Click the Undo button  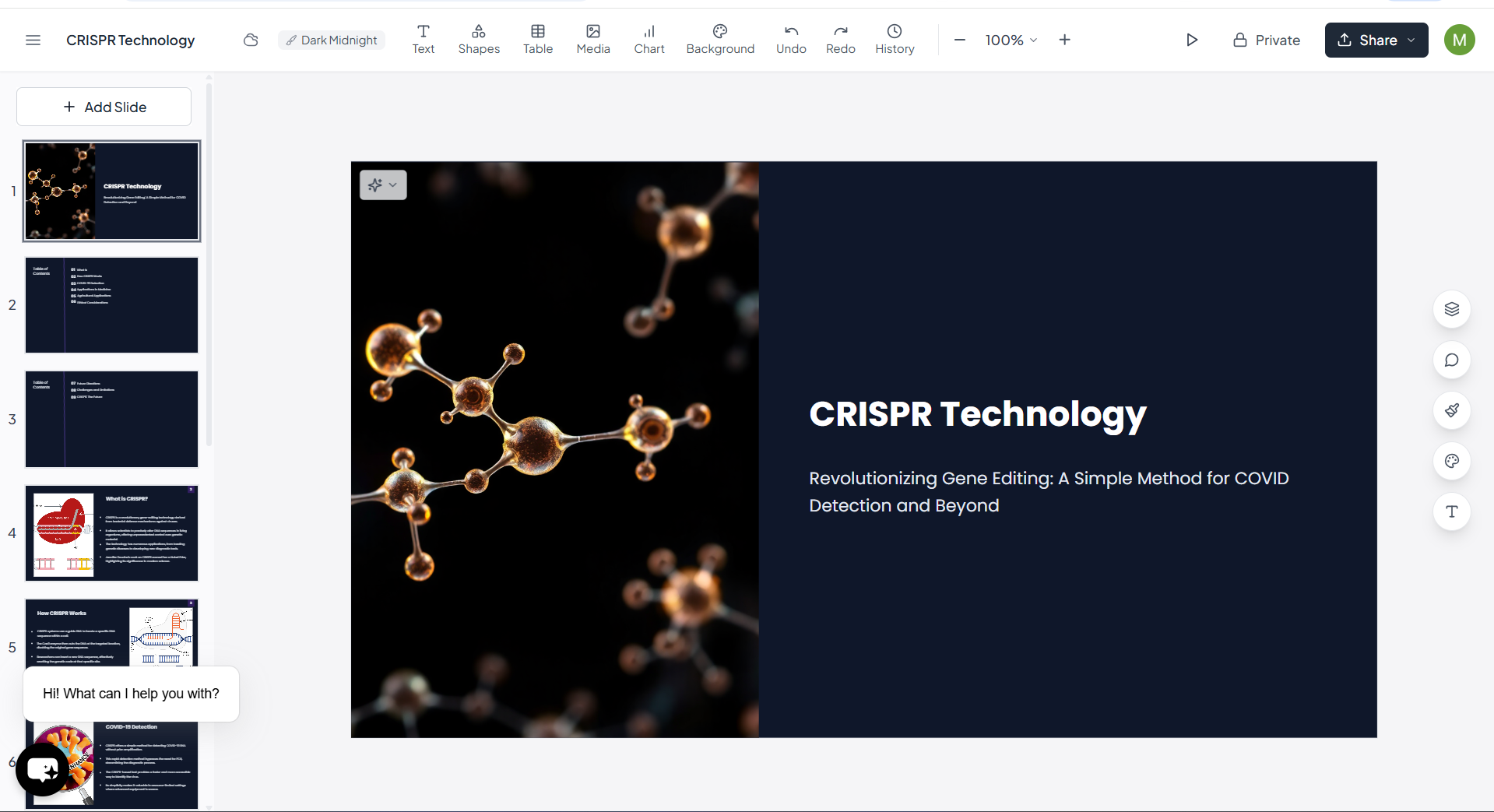point(791,40)
